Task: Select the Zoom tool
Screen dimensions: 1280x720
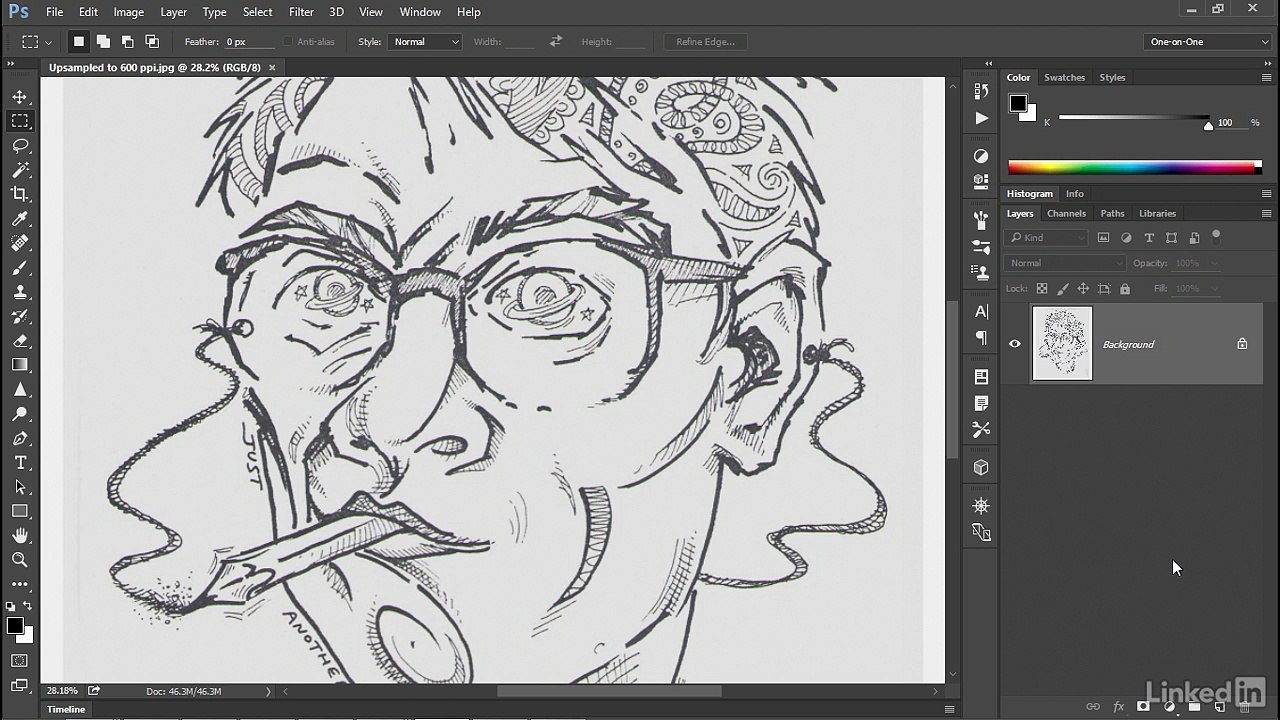Action: tap(20, 560)
